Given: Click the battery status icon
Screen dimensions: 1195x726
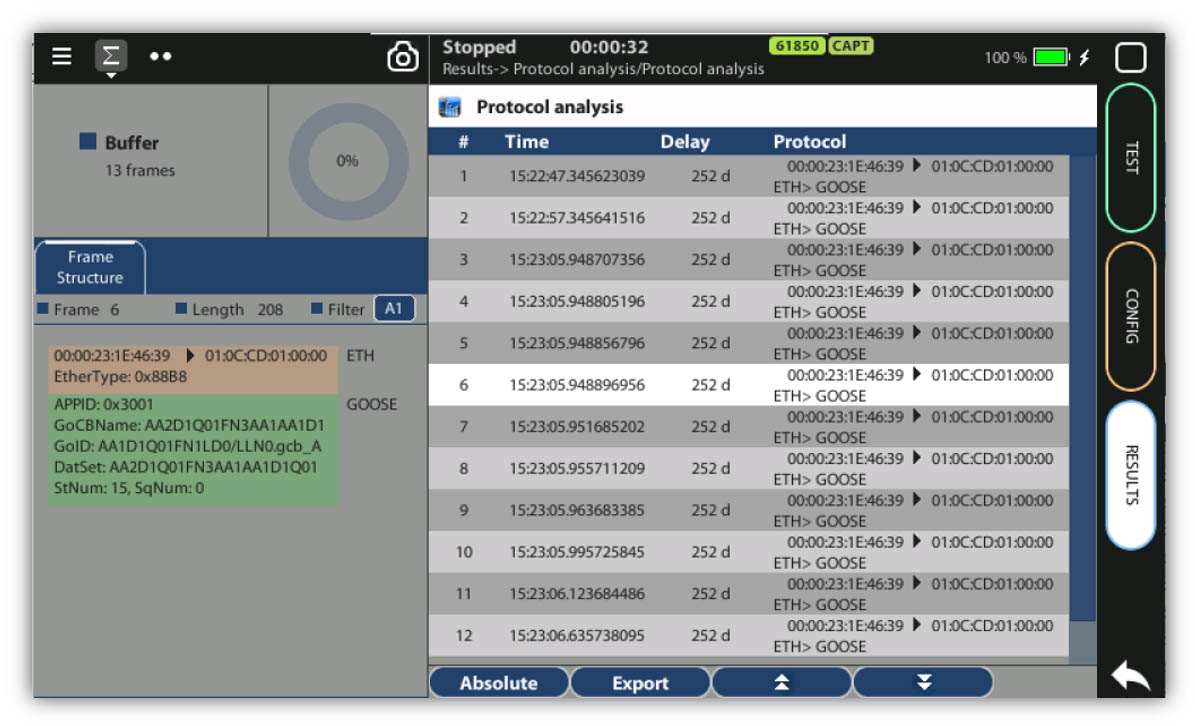Looking at the screenshot, I should 1051,58.
